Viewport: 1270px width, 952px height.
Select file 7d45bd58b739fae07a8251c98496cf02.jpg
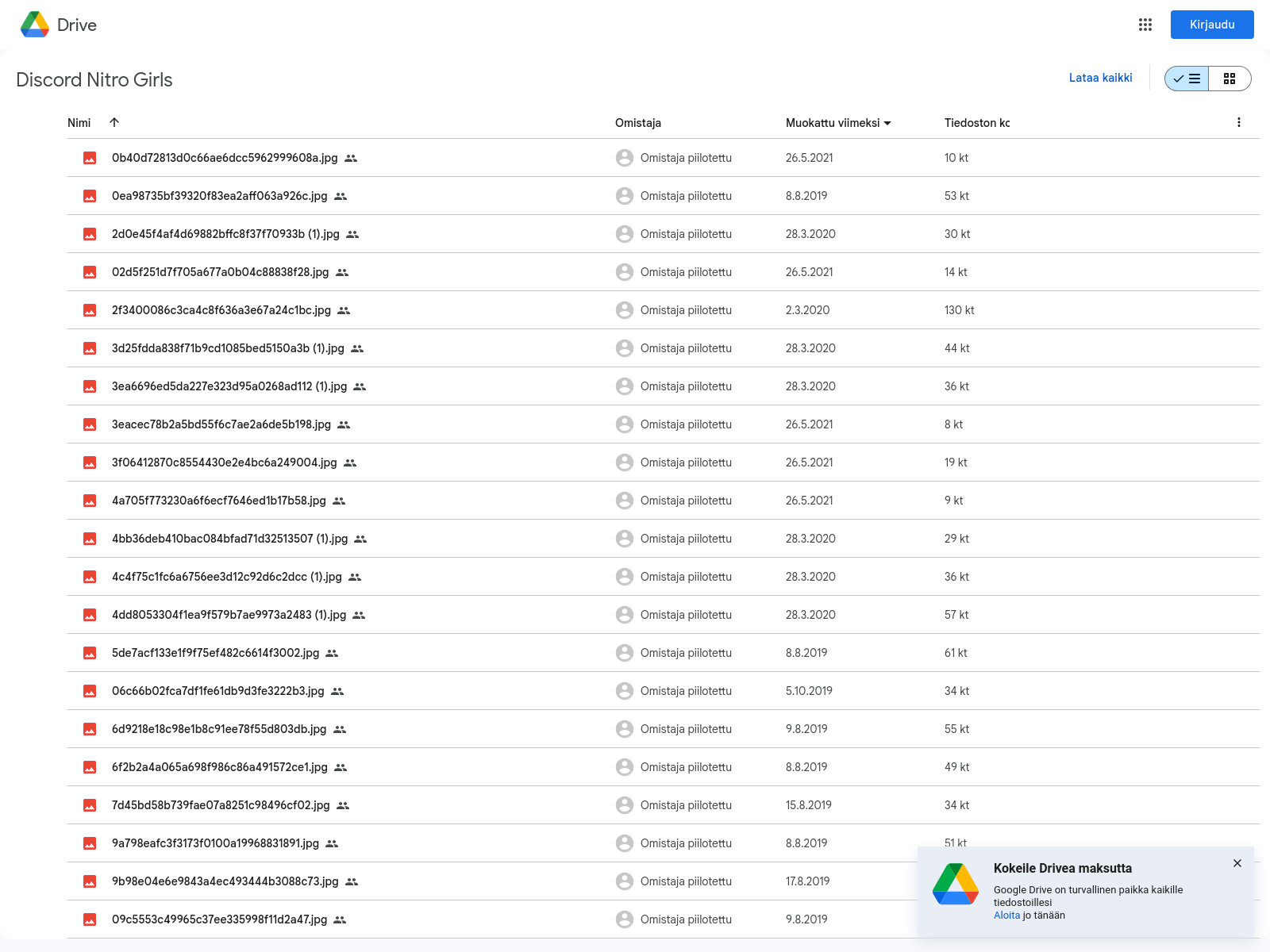[221, 805]
